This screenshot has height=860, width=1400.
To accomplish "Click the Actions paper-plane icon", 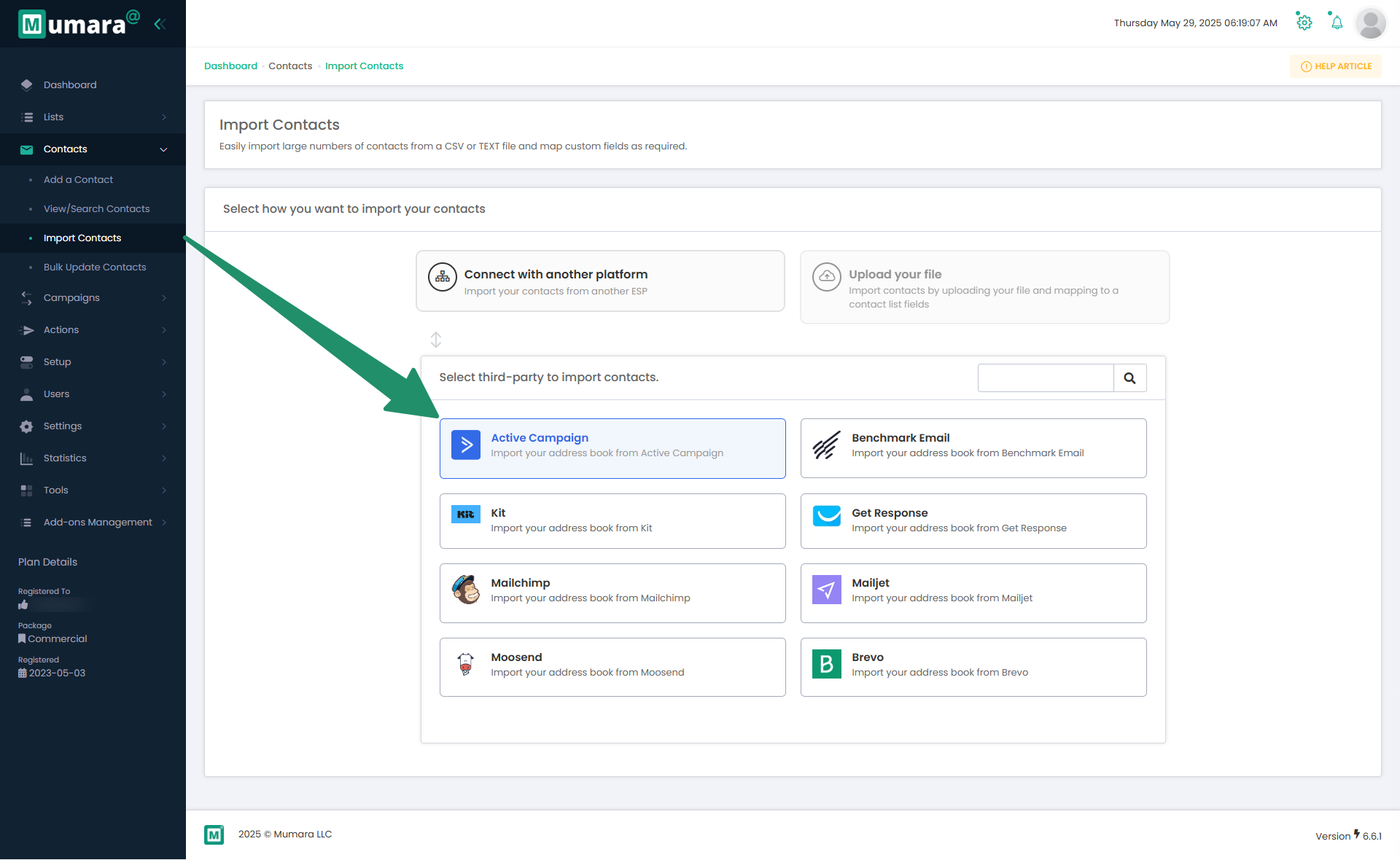I will tap(27, 330).
